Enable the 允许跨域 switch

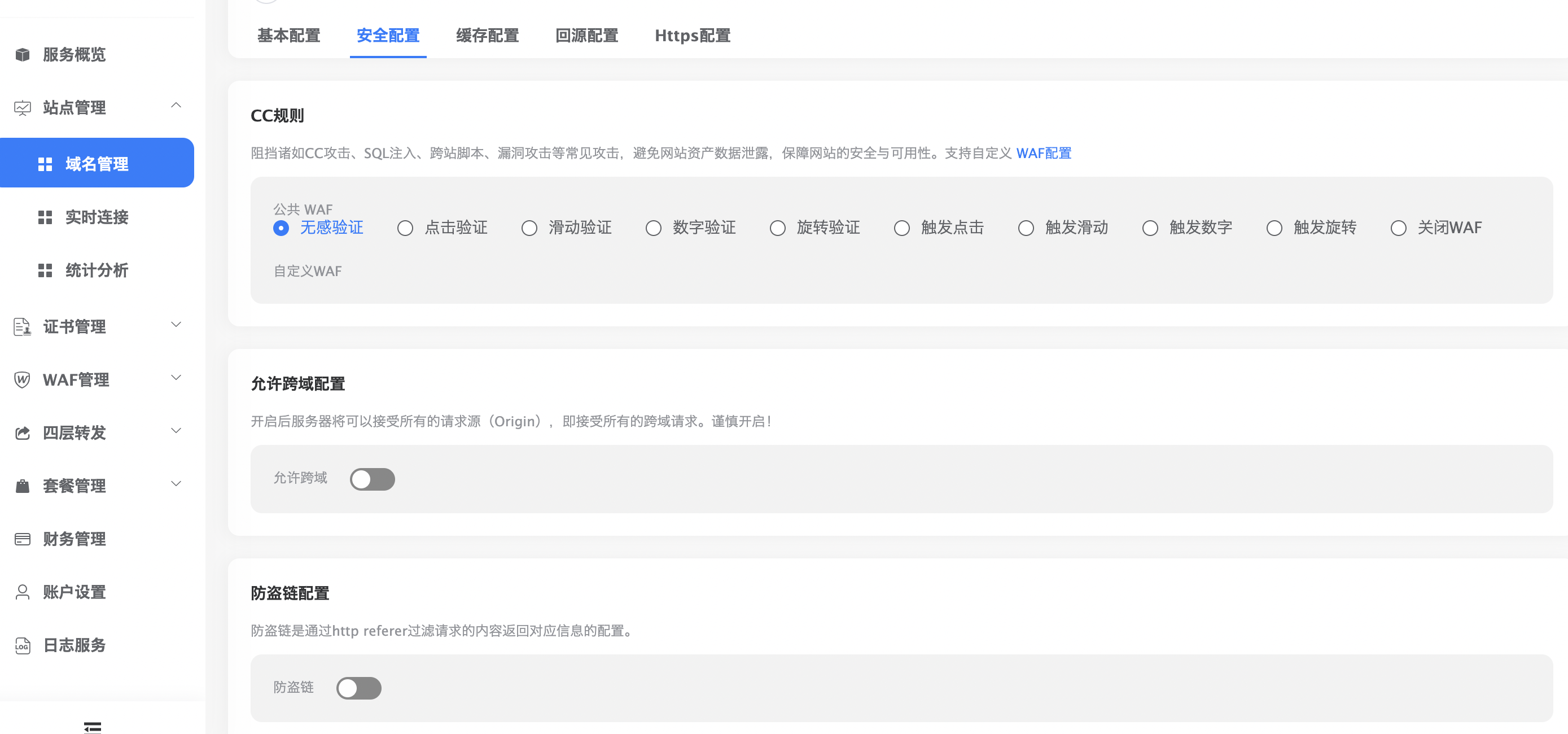pyautogui.click(x=372, y=479)
